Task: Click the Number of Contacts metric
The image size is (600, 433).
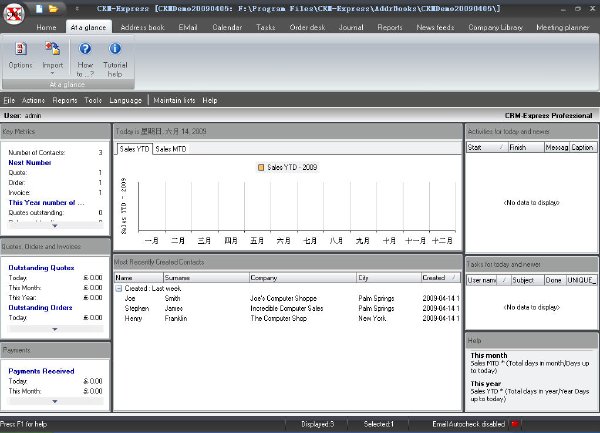Action: 55,153
